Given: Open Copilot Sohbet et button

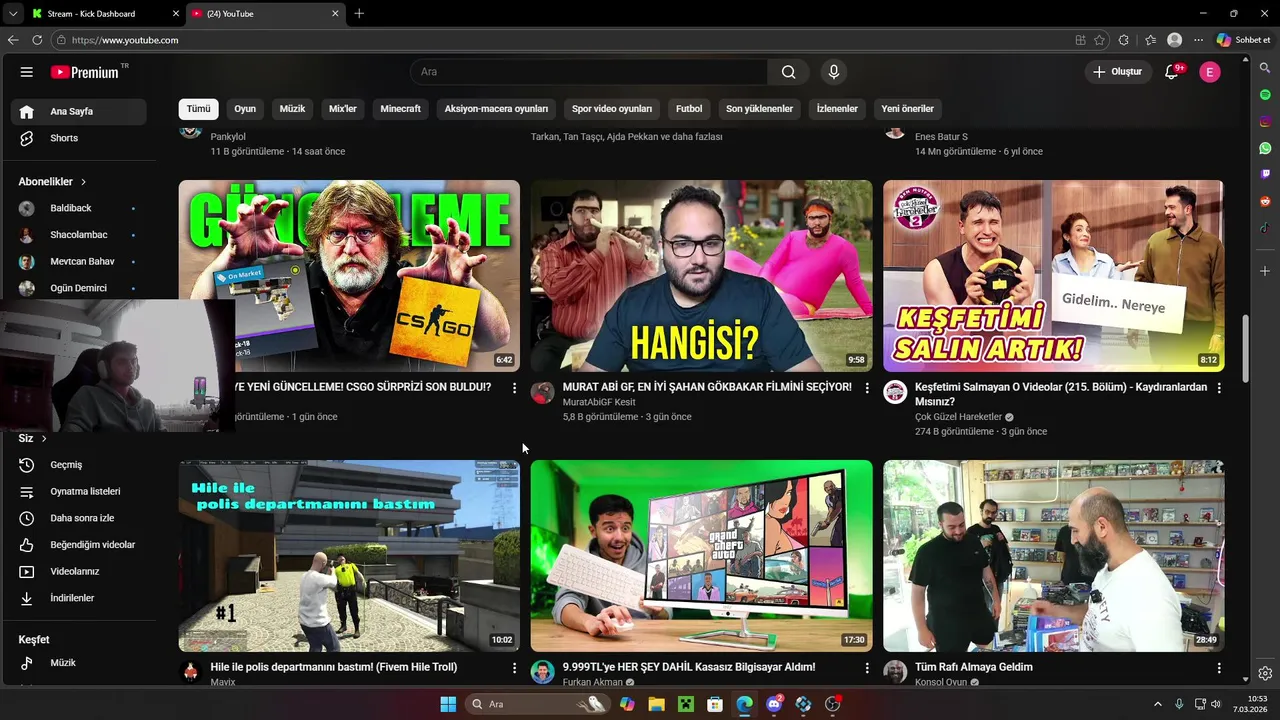Looking at the screenshot, I should [1244, 40].
